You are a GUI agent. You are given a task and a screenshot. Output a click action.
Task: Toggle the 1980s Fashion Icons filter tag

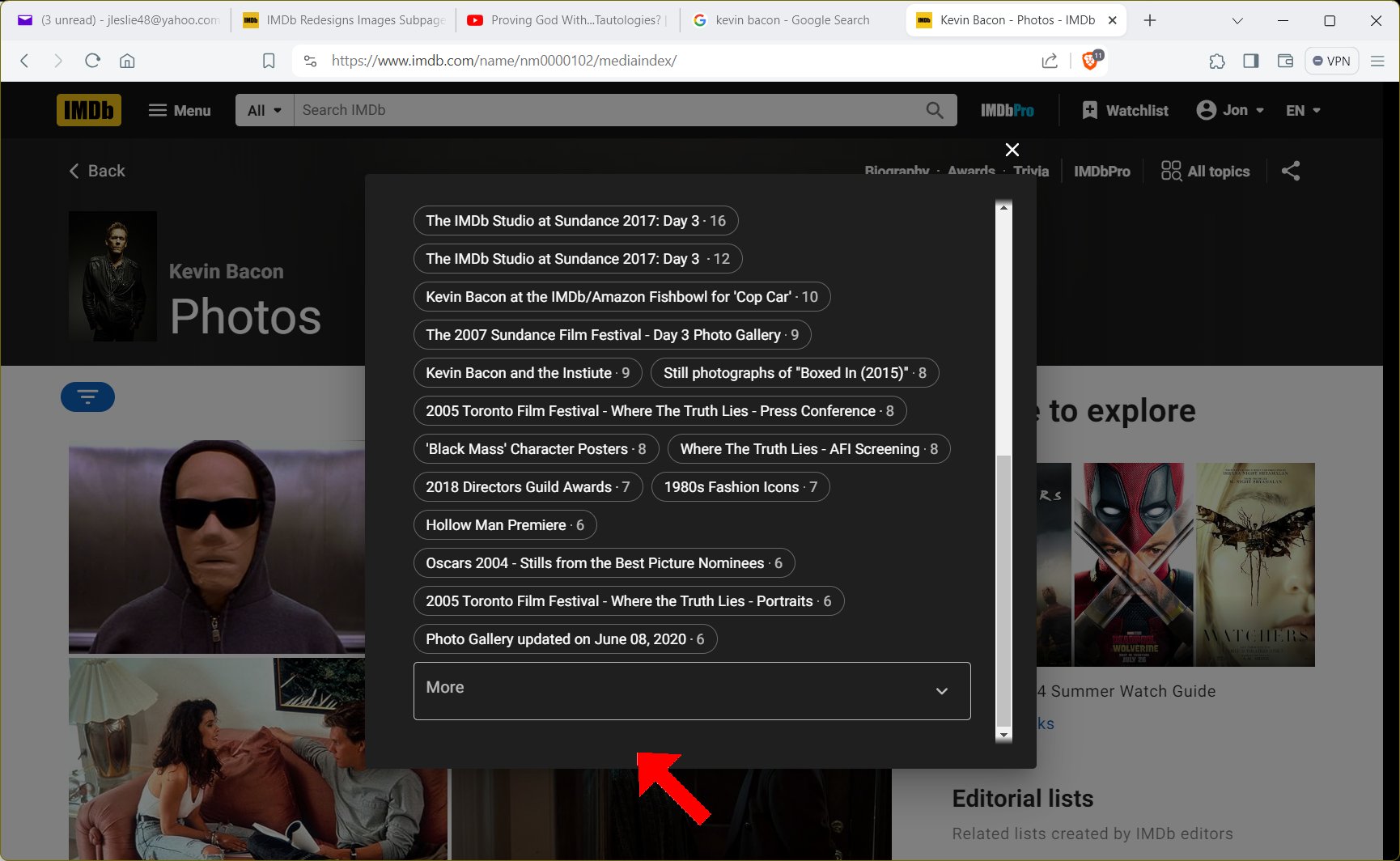740,486
